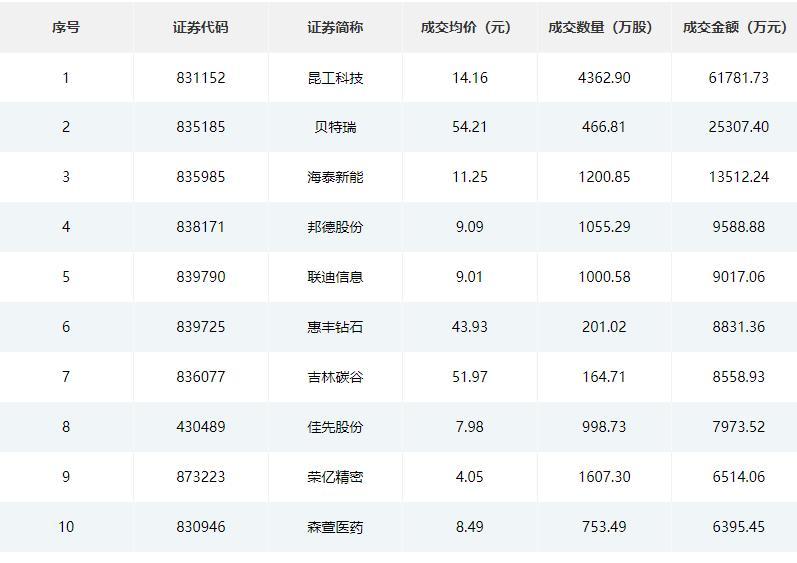This screenshot has width=797, height=563.
Task: Select the name 邦德股份
Action: 335,227
